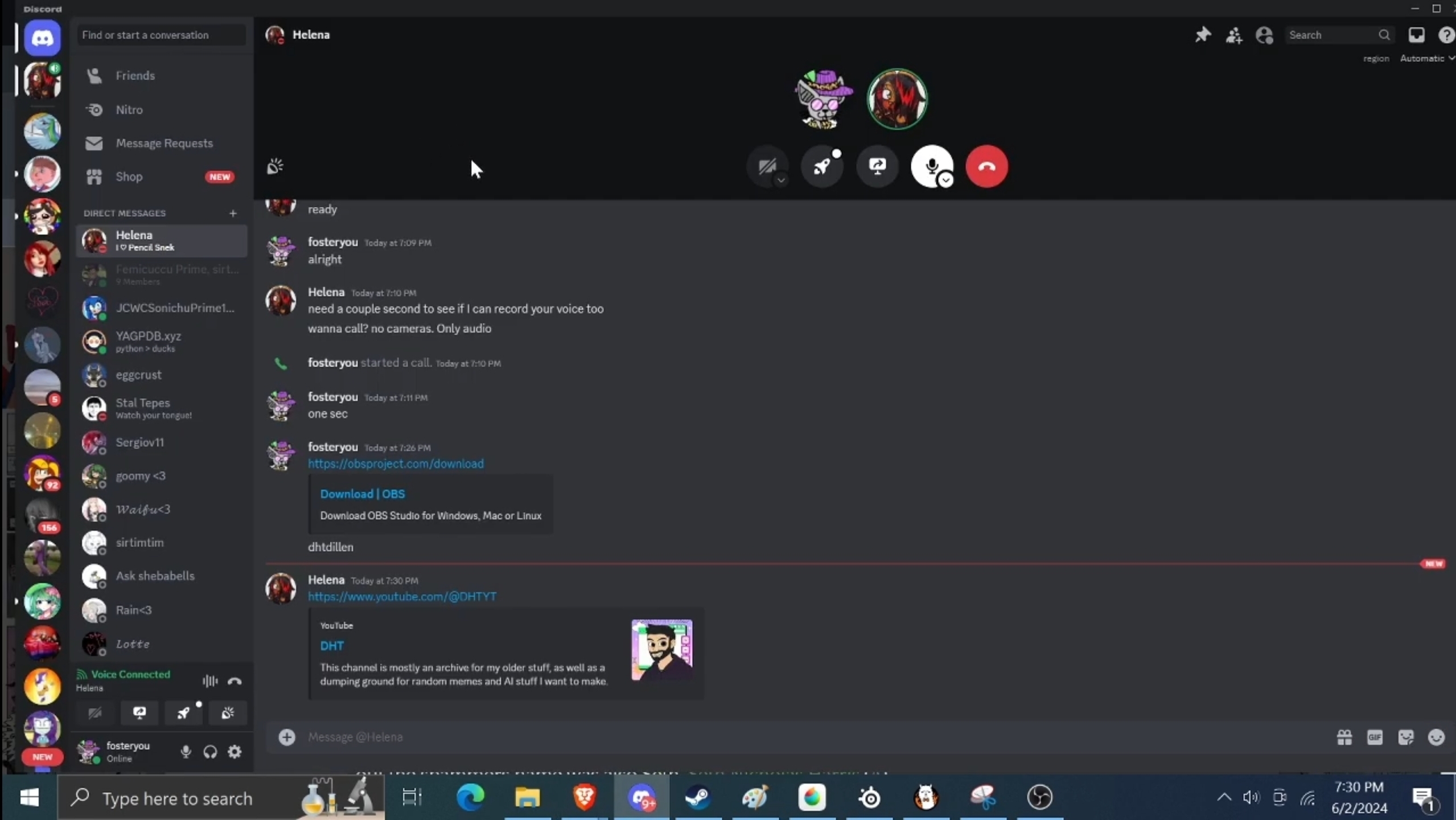Viewport: 1456px width, 820px height.
Task: Open GIF picker
Action: (x=1375, y=737)
